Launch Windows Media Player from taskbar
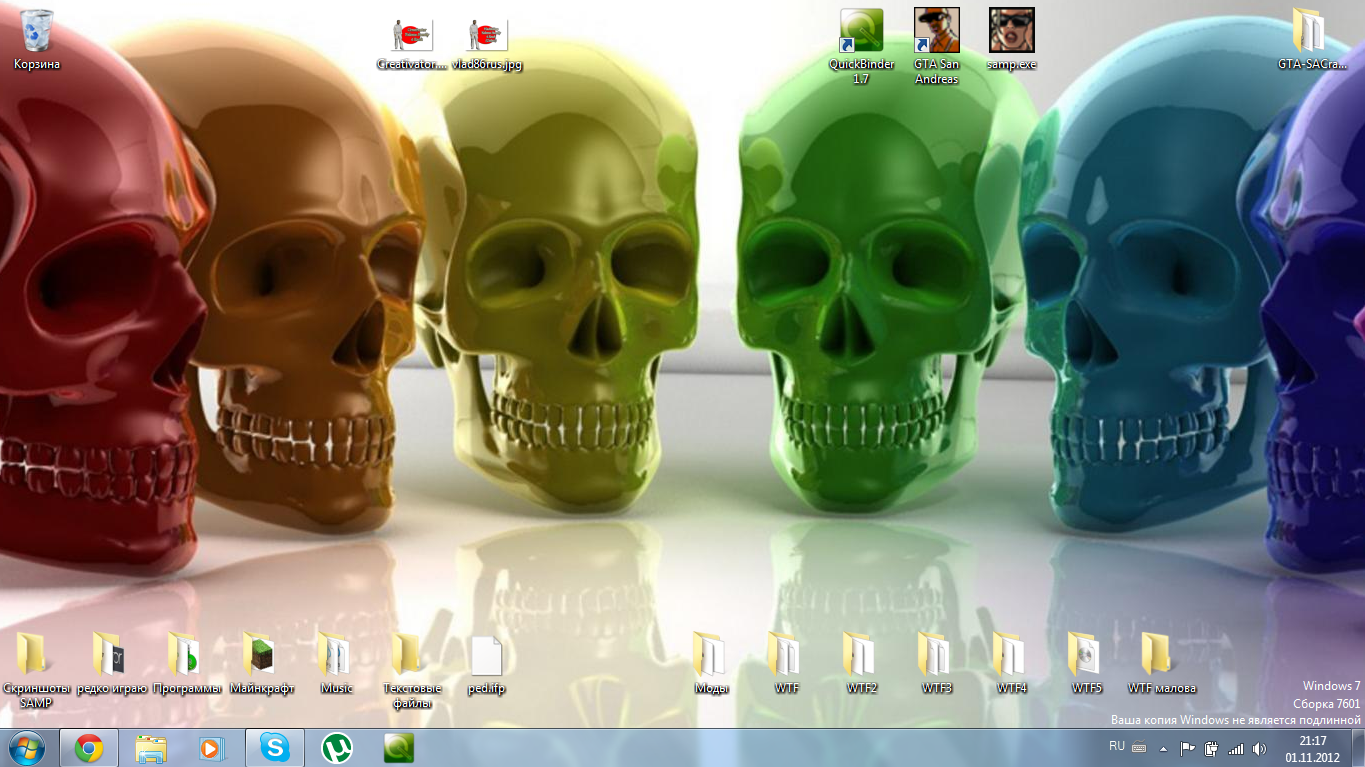The width and height of the screenshot is (1365, 767). click(213, 748)
